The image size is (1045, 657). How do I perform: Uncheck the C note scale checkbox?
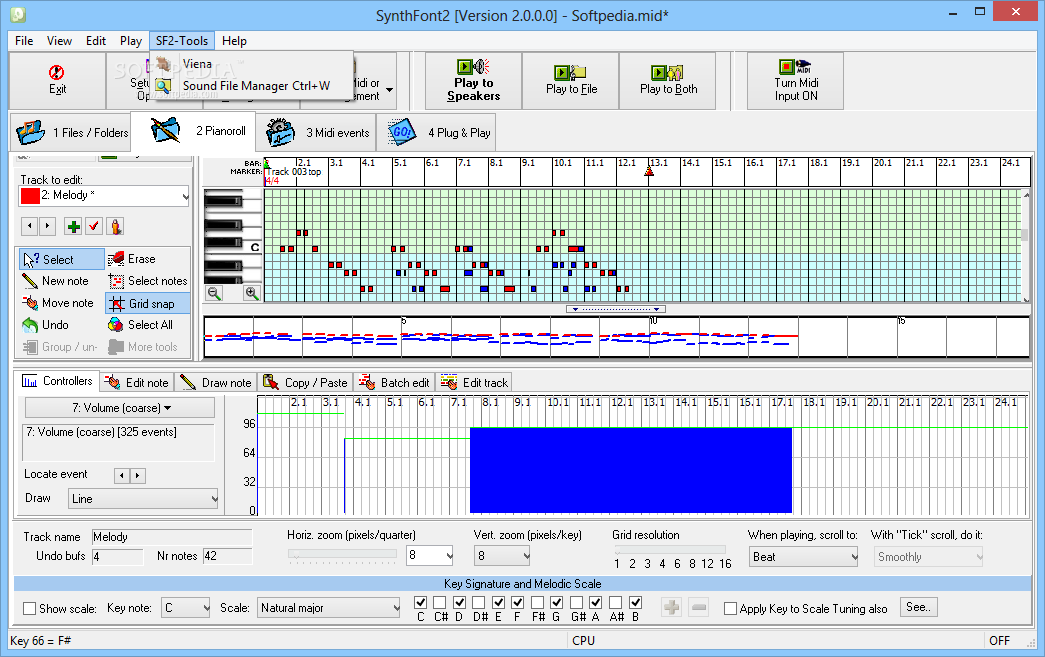(x=421, y=602)
